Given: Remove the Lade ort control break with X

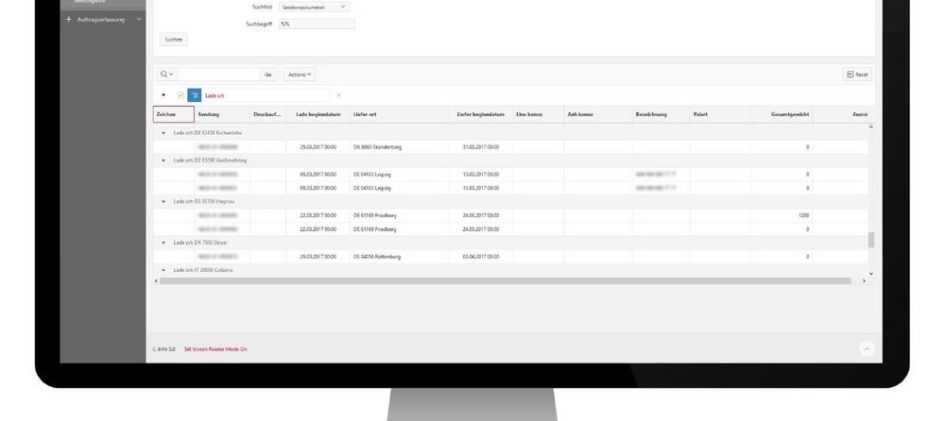Looking at the screenshot, I should pyautogui.click(x=338, y=95).
